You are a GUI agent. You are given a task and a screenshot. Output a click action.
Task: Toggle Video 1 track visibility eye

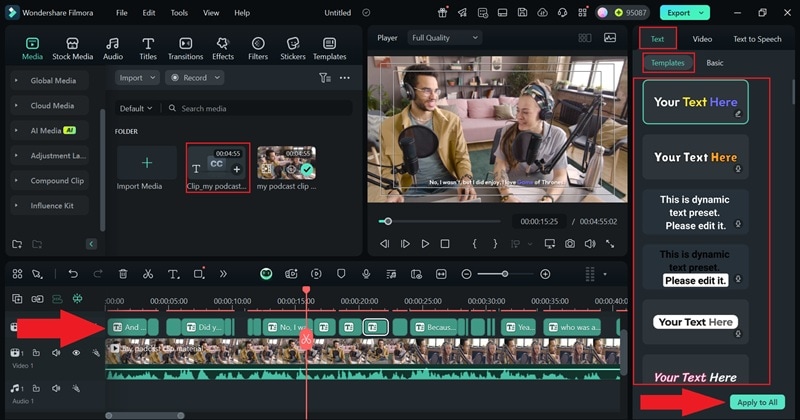click(x=76, y=353)
